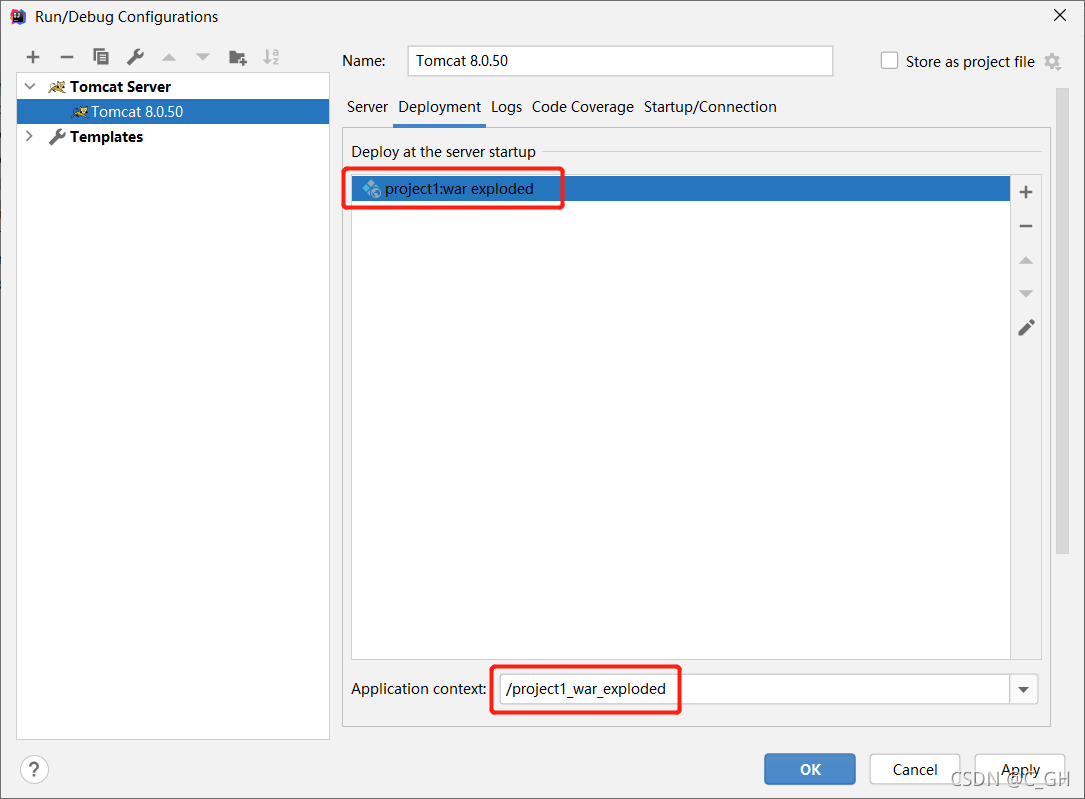Go to the Code Coverage tab
Viewport: 1085px width, 799px height.
click(583, 107)
